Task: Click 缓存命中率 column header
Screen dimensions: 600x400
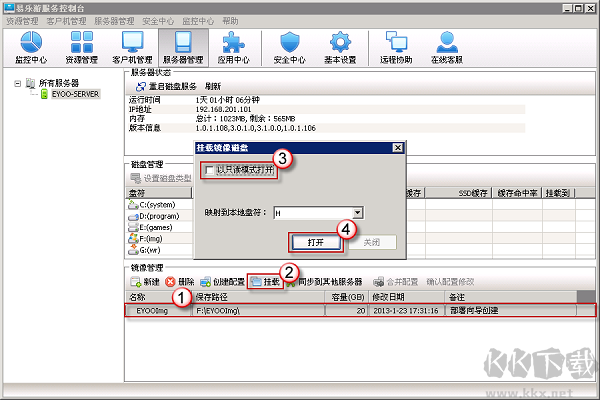Action: 517,193
